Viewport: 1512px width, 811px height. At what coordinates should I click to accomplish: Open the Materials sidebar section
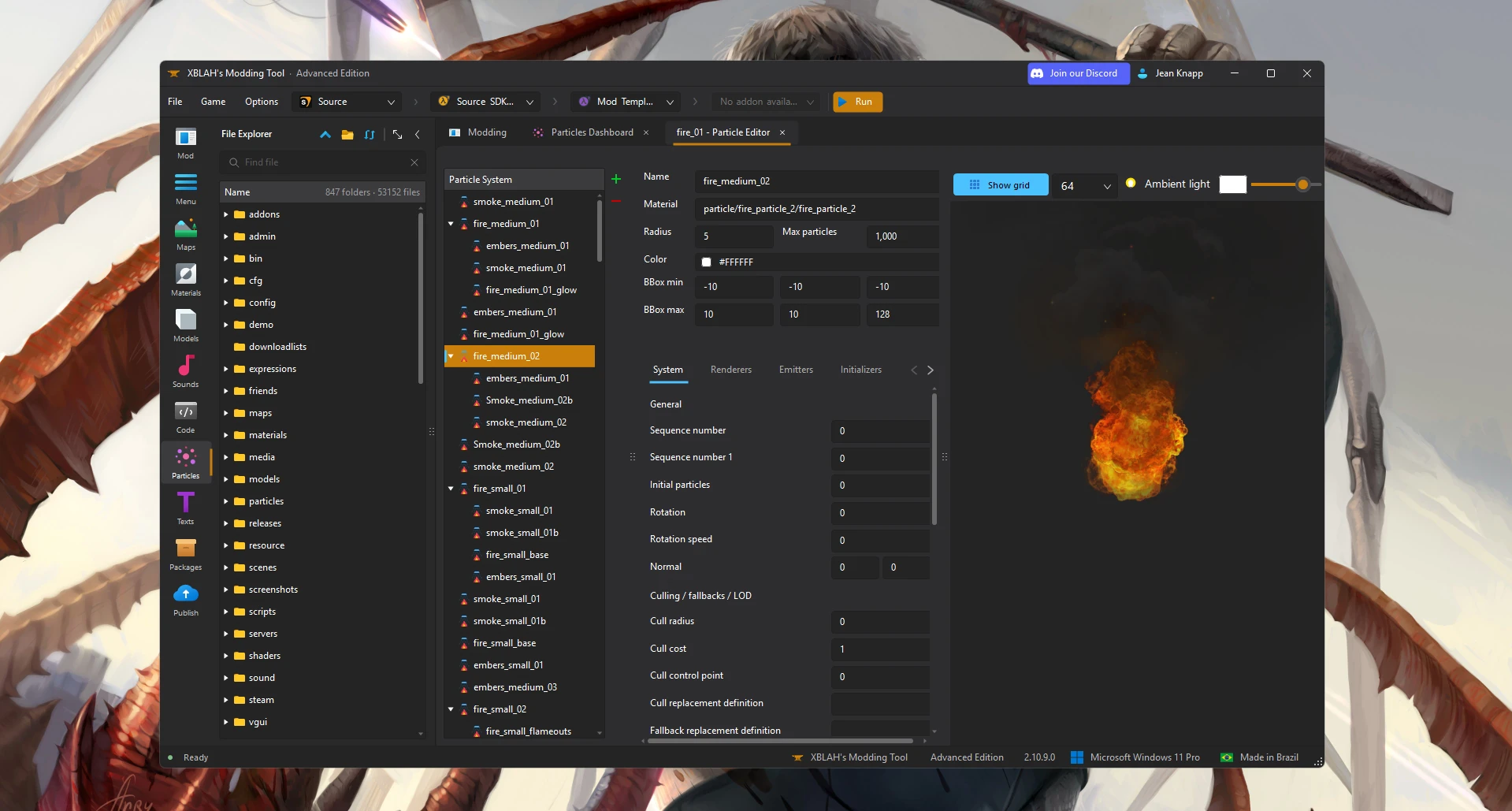pos(186,281)
